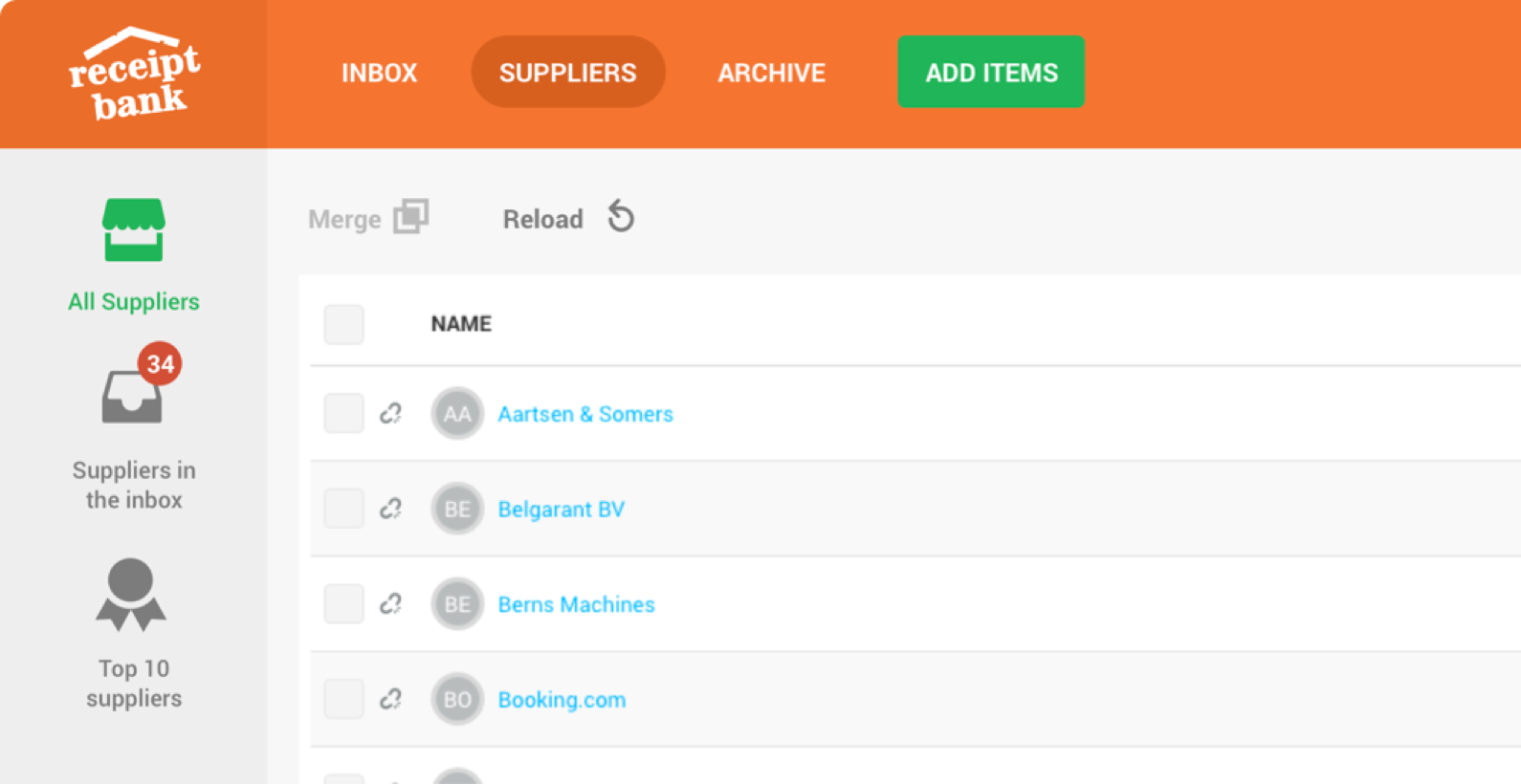Screen dimensions: 1521x784
Task: Select the Booking.com row checkbox
Action: pos(343,699)
